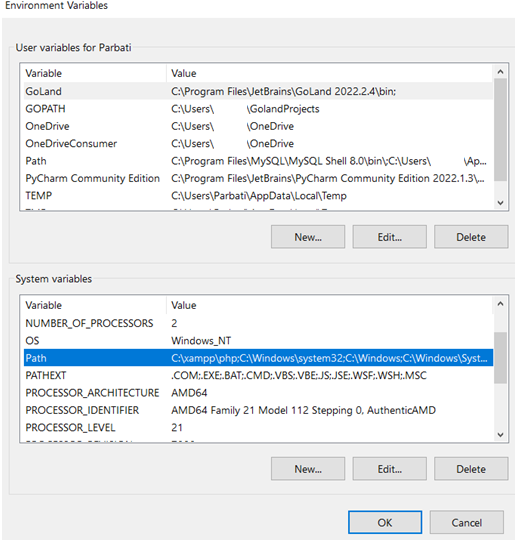This screenshot has height=542, width=515.
Task: Click Edit button under system variables
Action: [x=390, y=469]
